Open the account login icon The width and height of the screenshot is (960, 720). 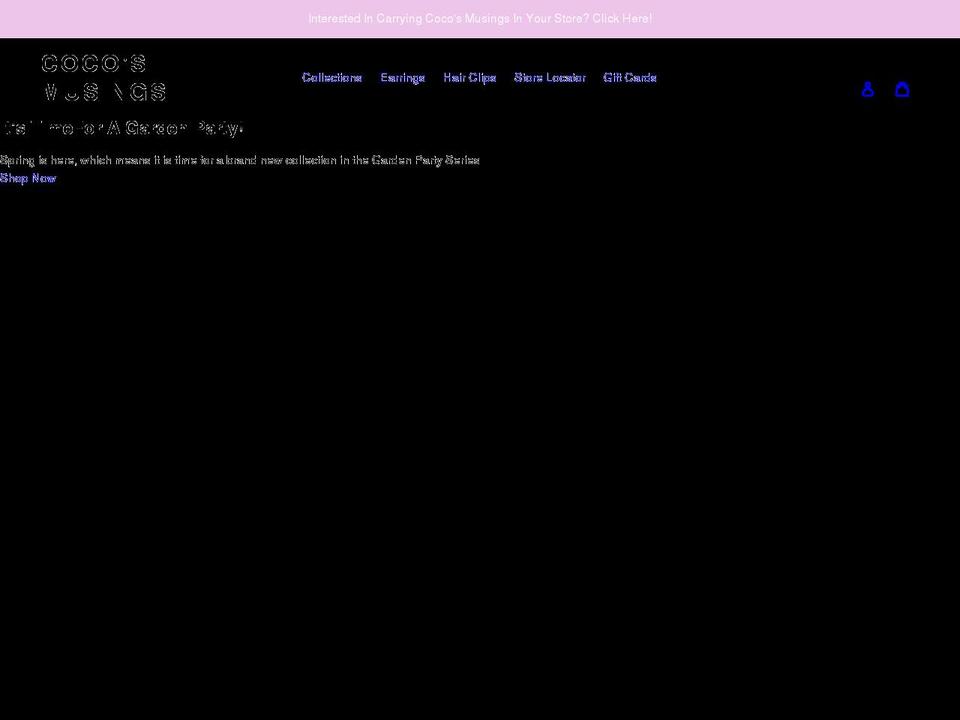[x=867, y=89]
